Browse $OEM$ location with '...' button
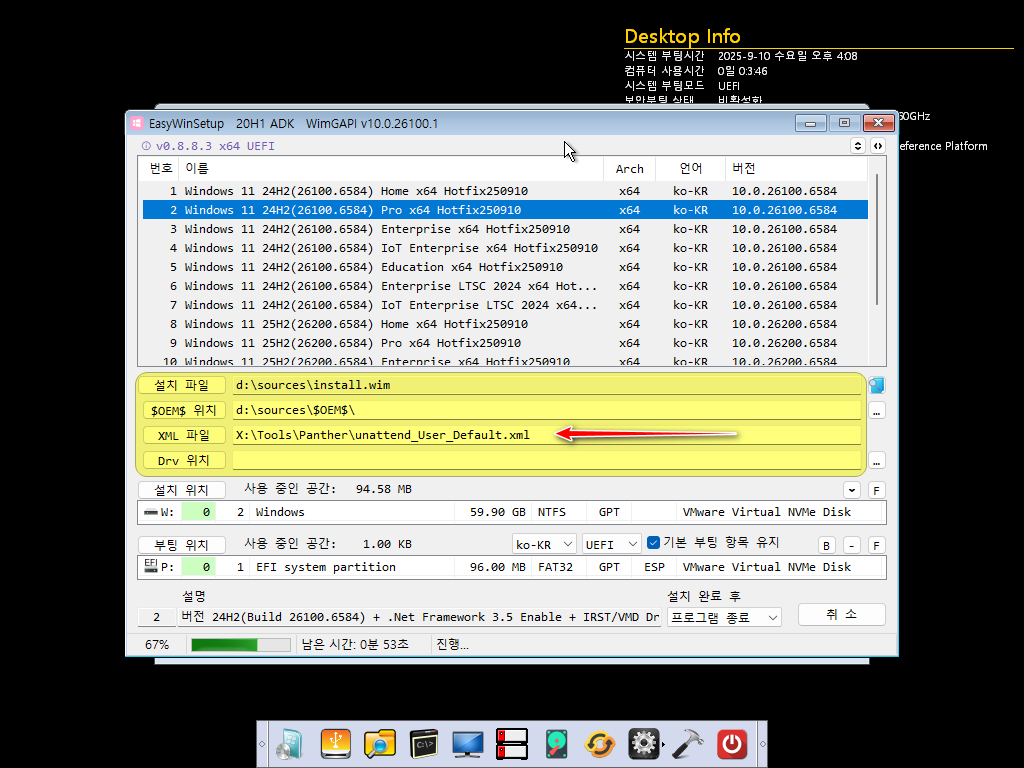Image resolution: width=1024 pixels, height=768 pixels. (876, 411)
